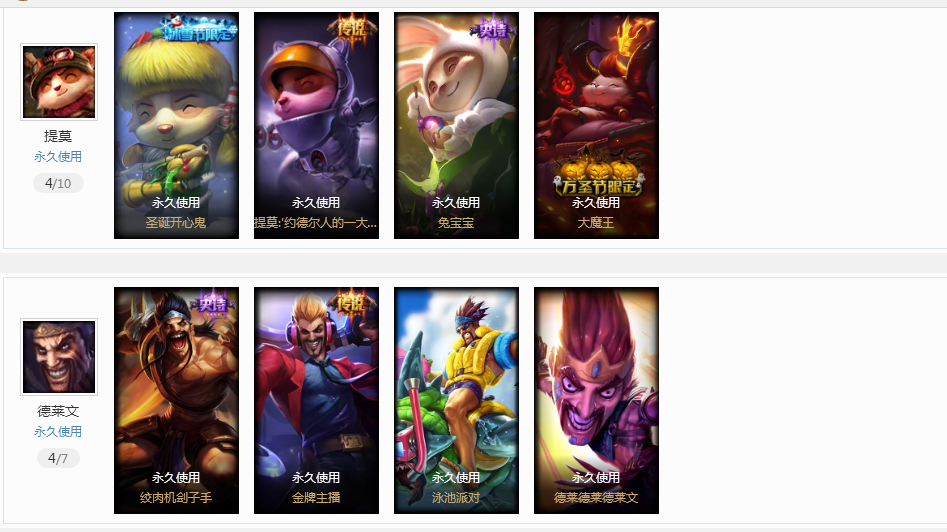Click 史诗 badge on 兔宝宝 card
947x532 pixels.
click(493, 27)
